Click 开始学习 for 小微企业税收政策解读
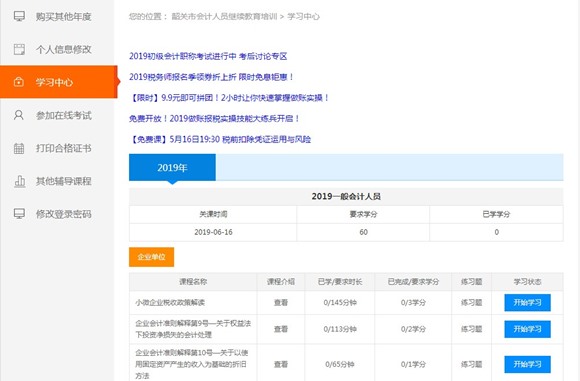Viewport: 580px width, 381px height. [527, 303]
